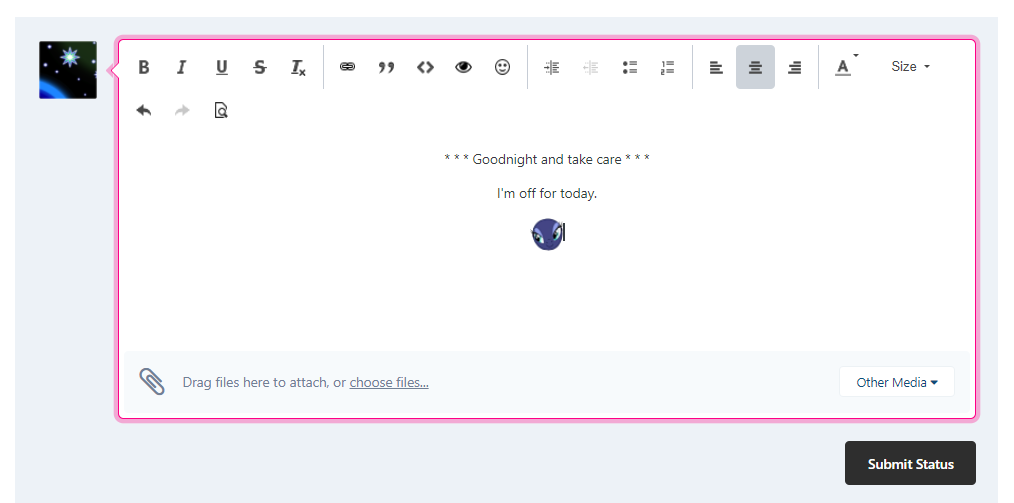Align text to the left
The image size is (1014, 503).
coord(716,67)
